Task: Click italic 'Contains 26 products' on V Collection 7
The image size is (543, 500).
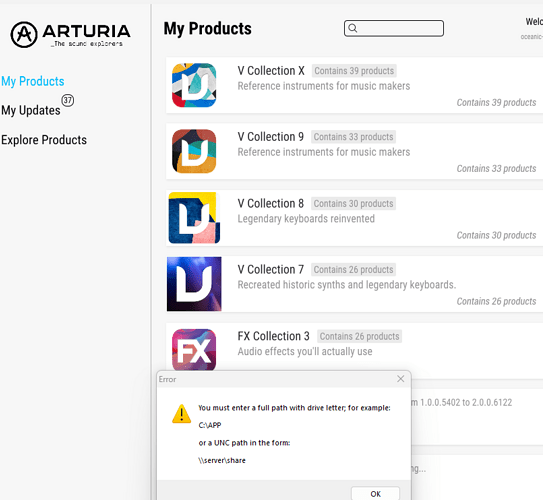Action: pos(496,301)
